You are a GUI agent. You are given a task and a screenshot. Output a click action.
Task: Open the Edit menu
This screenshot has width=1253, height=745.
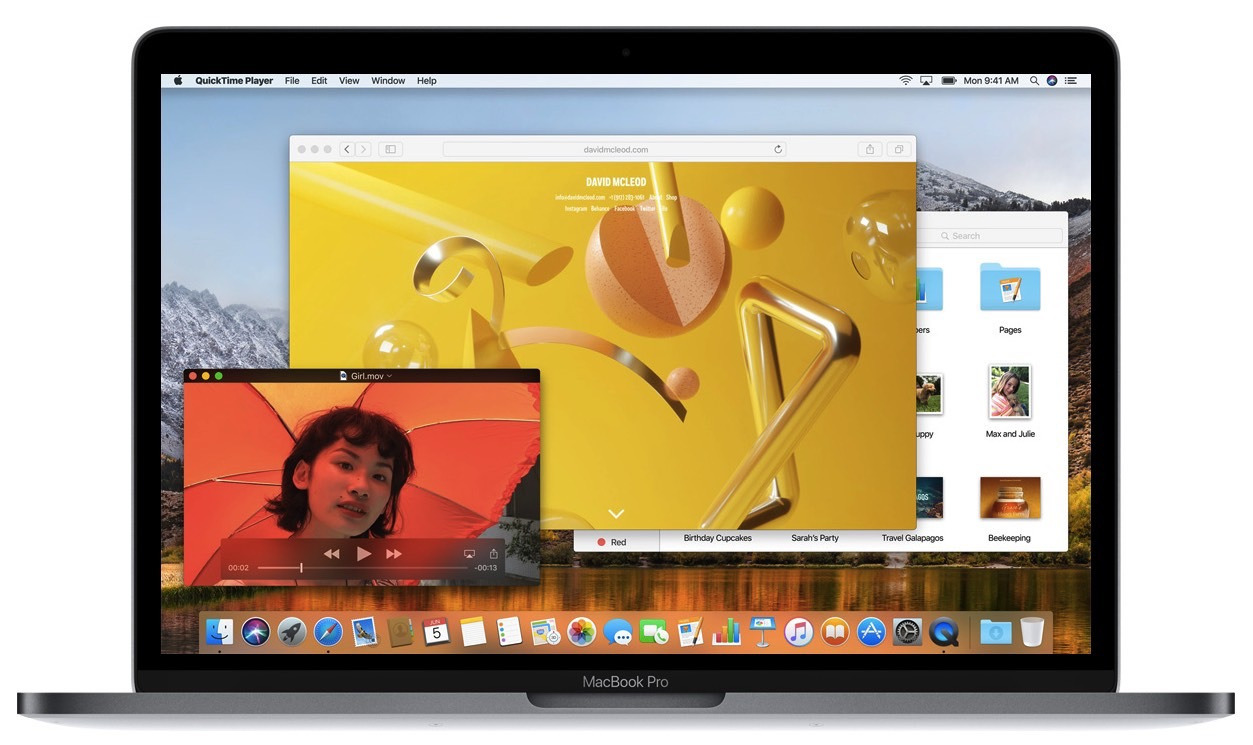coord(319,81)
